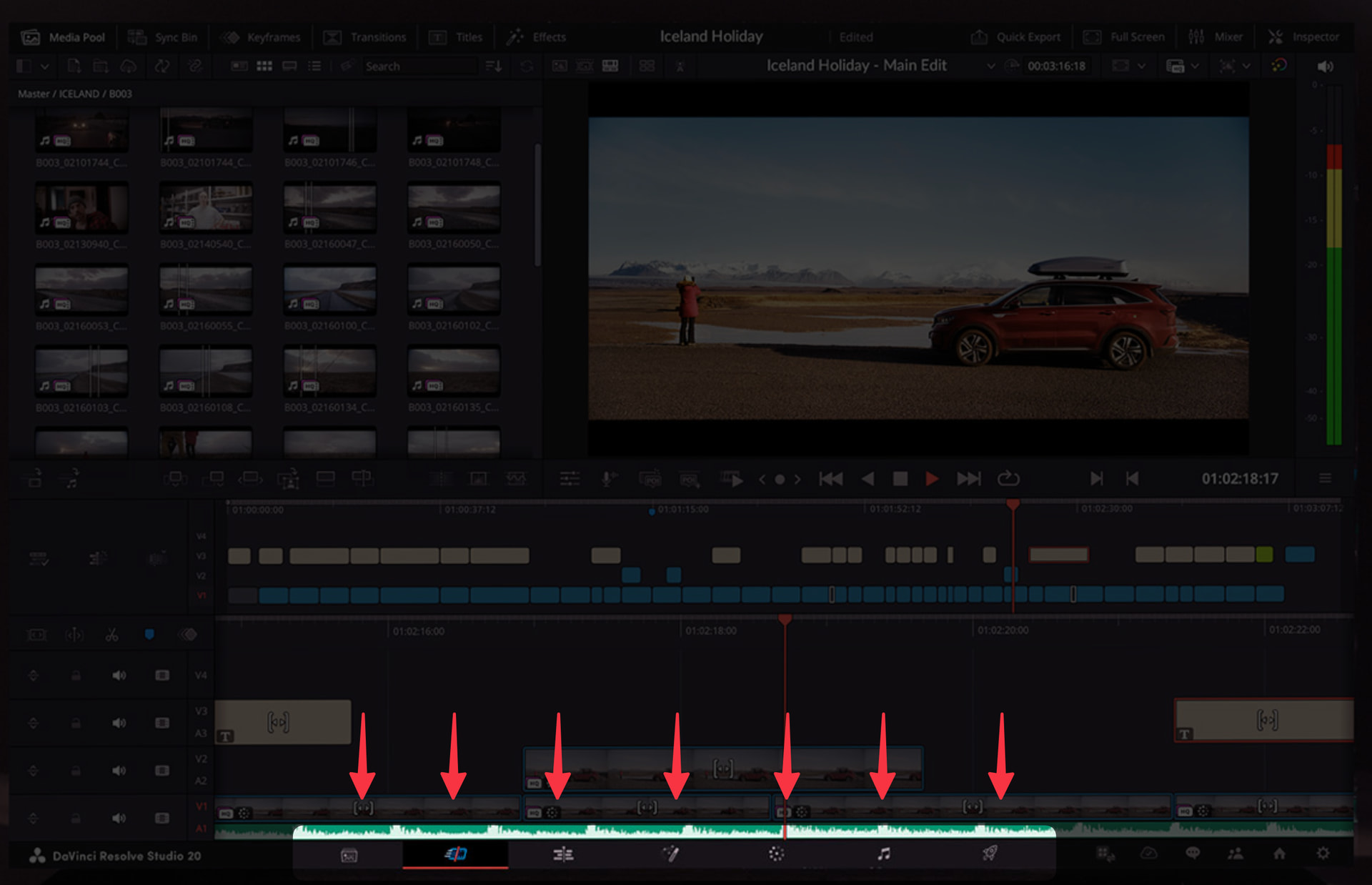Select the razor split clip tool
The image size is (1372, 885).
tap(111, 635)
